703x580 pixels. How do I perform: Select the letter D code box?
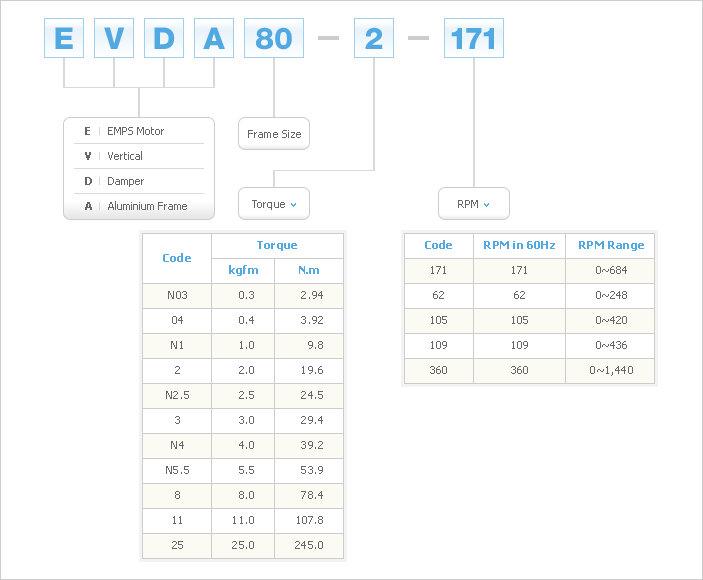point(164,39)
